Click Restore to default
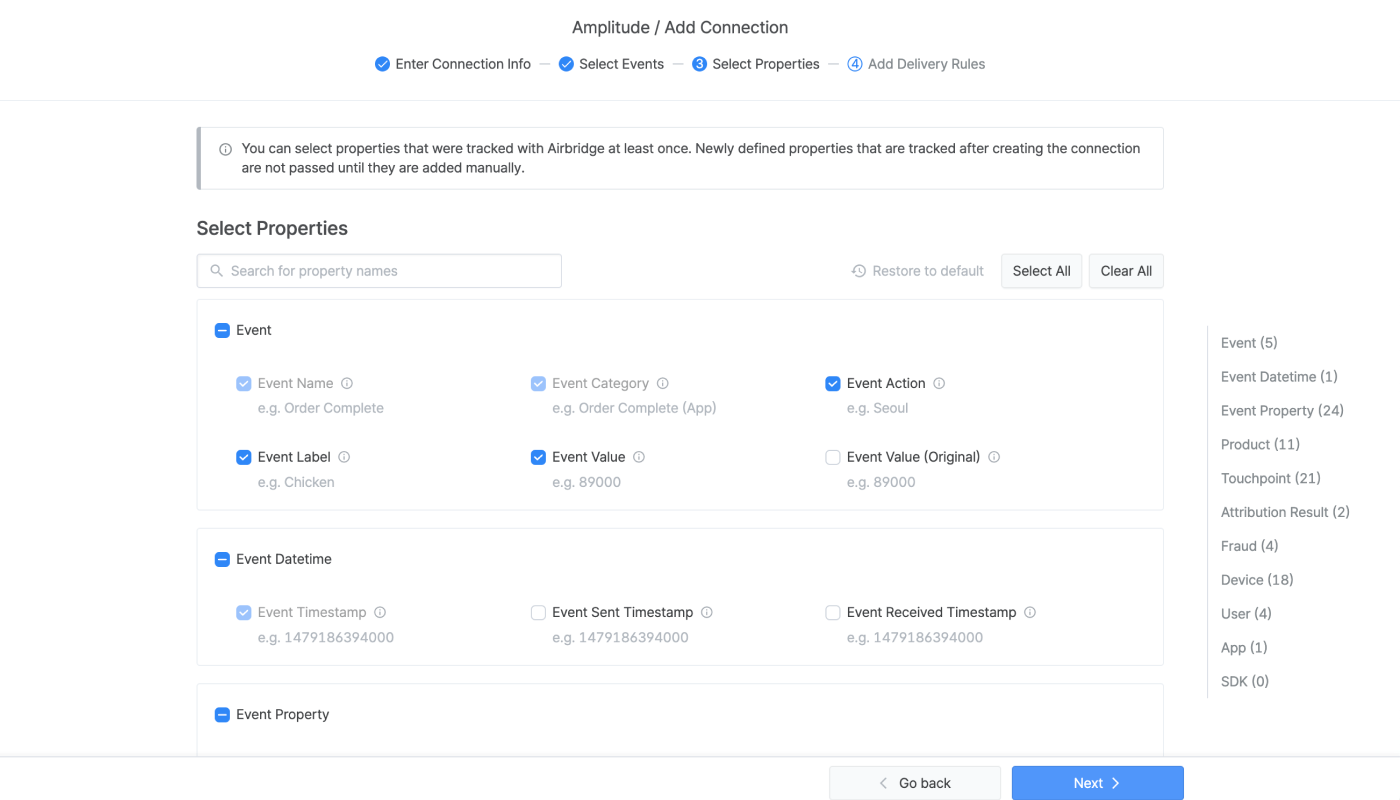 918,271
